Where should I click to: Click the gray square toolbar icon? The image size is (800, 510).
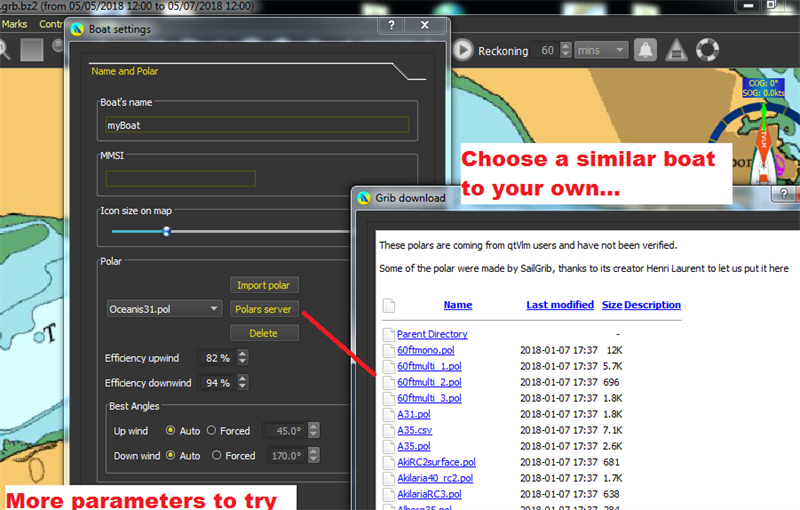pos(33,49)
